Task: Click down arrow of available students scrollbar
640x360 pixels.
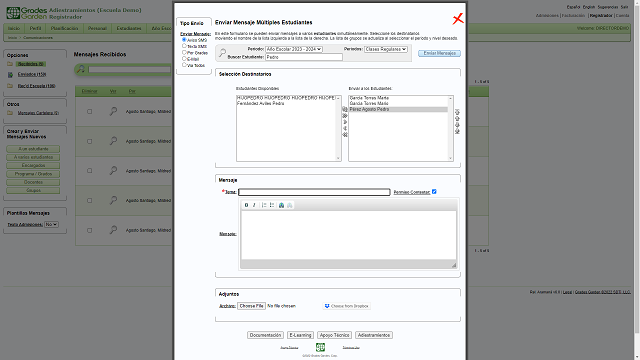Action: (338, 158)
